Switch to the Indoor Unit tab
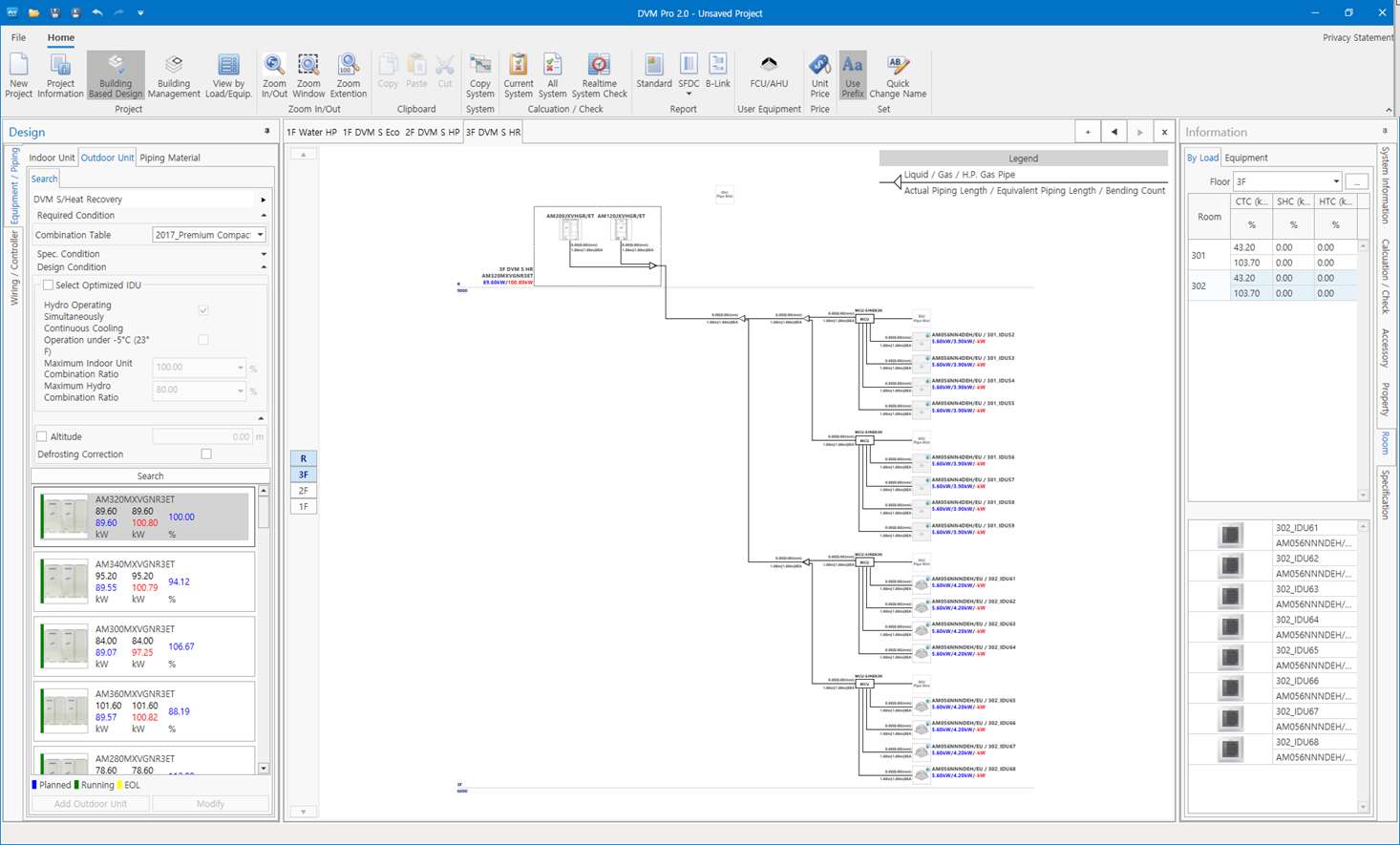 tap(52, 158)
